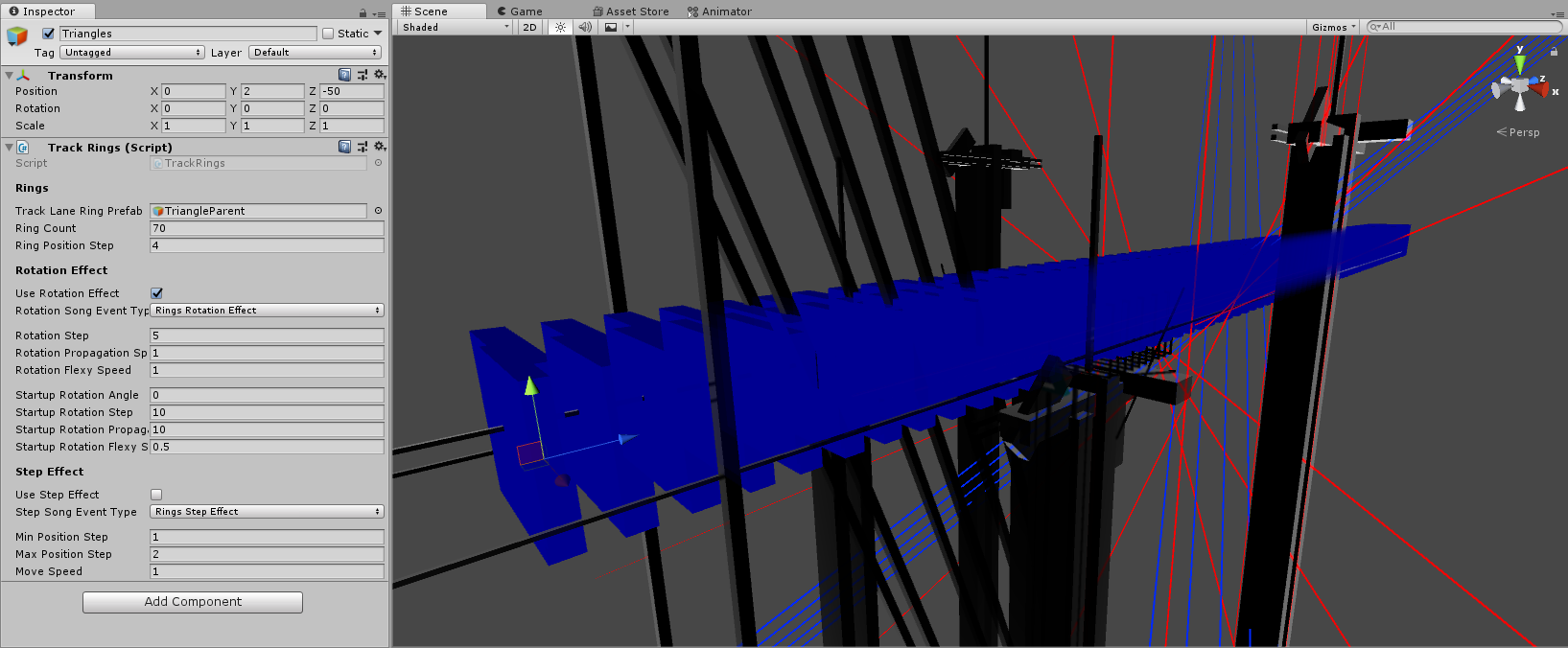
Task: Open Track Rings script gear menu
Action: coord(380,147)
